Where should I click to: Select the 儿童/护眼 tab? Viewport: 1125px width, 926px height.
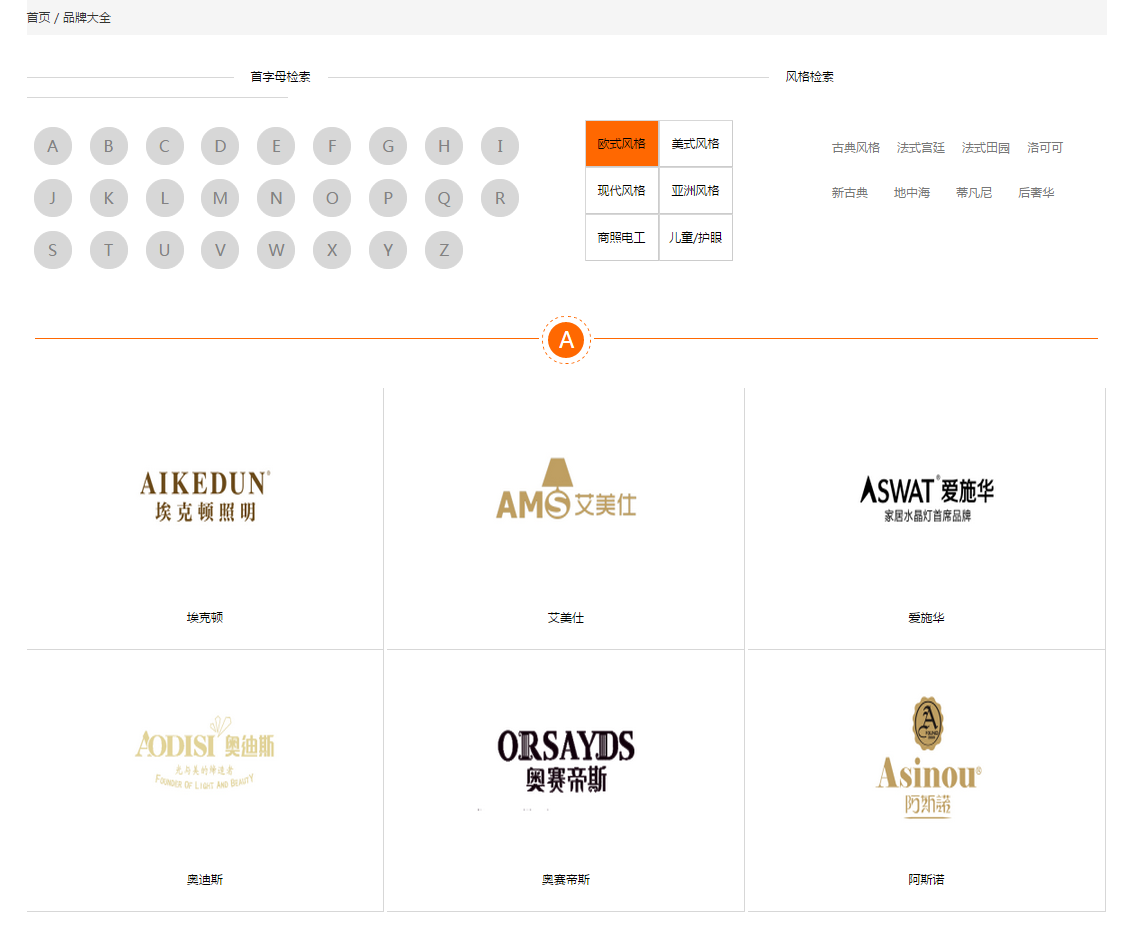pos(695,237)
